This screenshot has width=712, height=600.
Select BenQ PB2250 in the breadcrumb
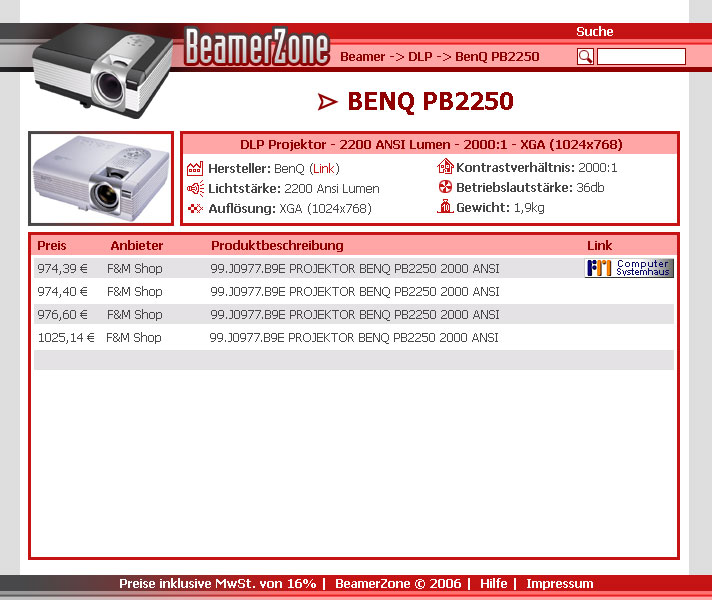[x=497, y=57]
